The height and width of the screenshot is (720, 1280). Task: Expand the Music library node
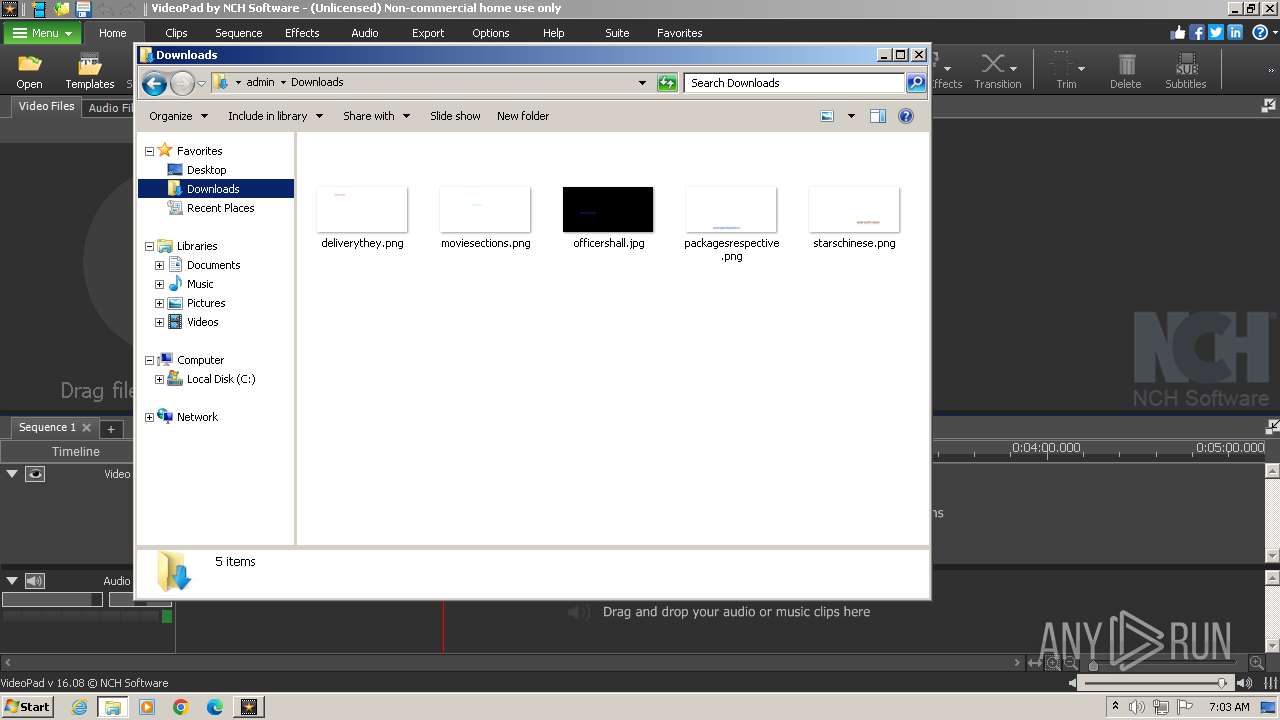click(x=159, y=284)
